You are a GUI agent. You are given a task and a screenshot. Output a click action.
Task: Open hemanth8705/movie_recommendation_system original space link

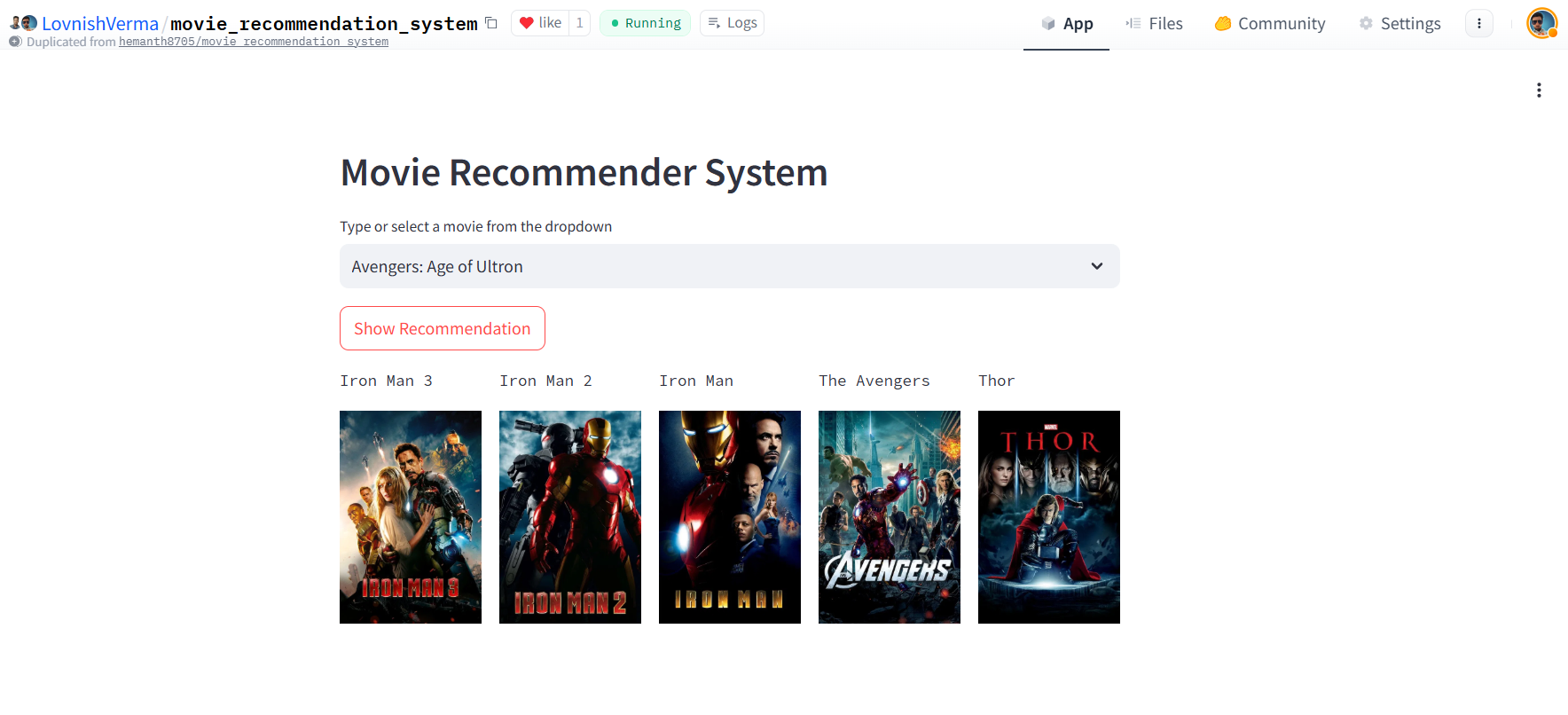coord(254,42)
